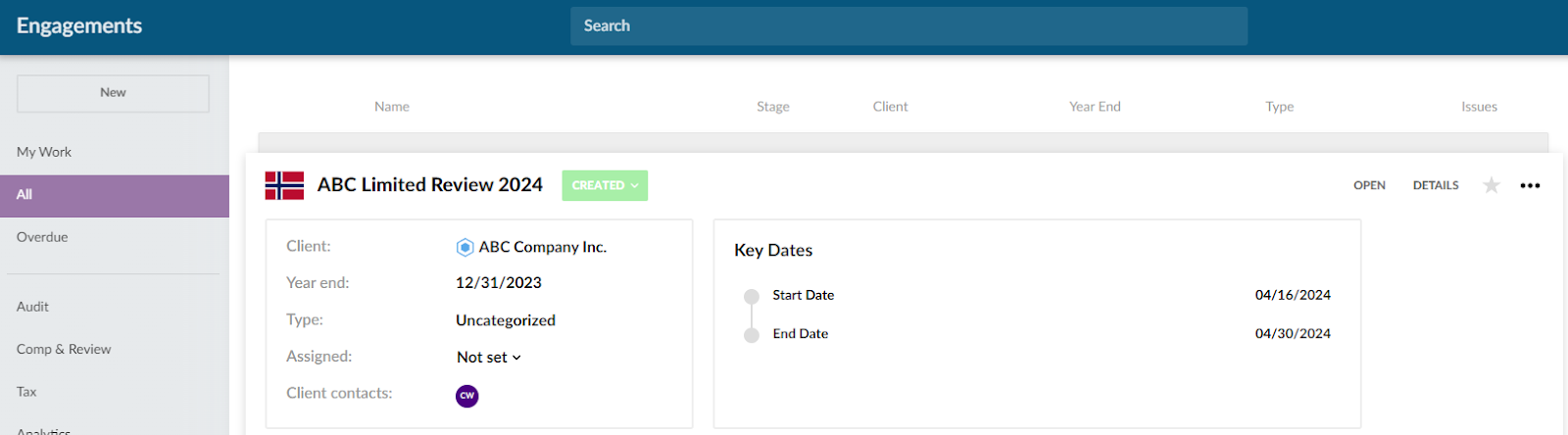Go to My Work in the sidebar
The image size is (1568, 435).
[44, 152]
